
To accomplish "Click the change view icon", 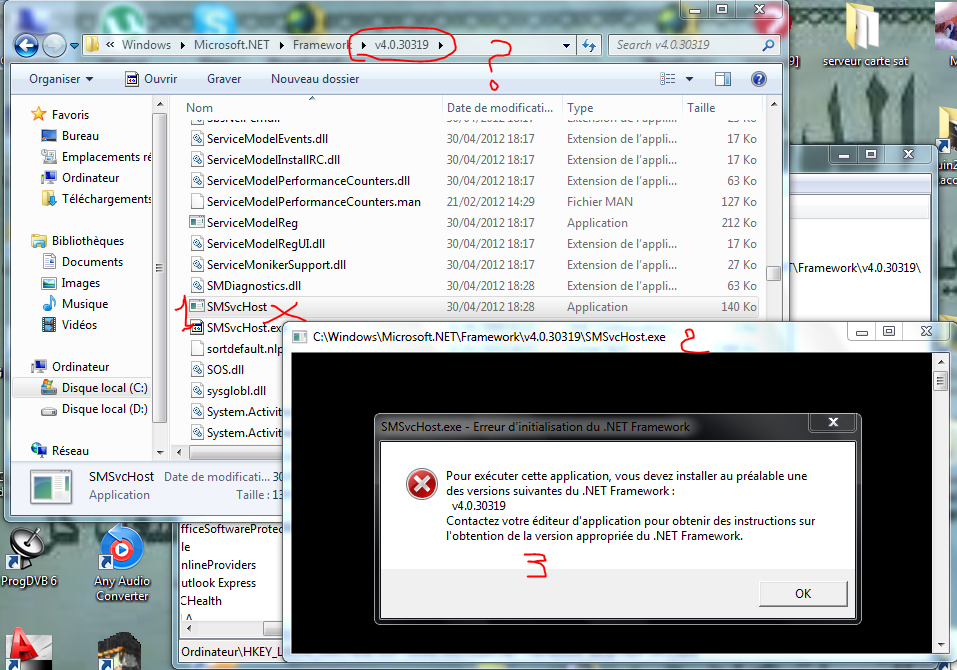I will pyautogui.click(x=668, y=79).
